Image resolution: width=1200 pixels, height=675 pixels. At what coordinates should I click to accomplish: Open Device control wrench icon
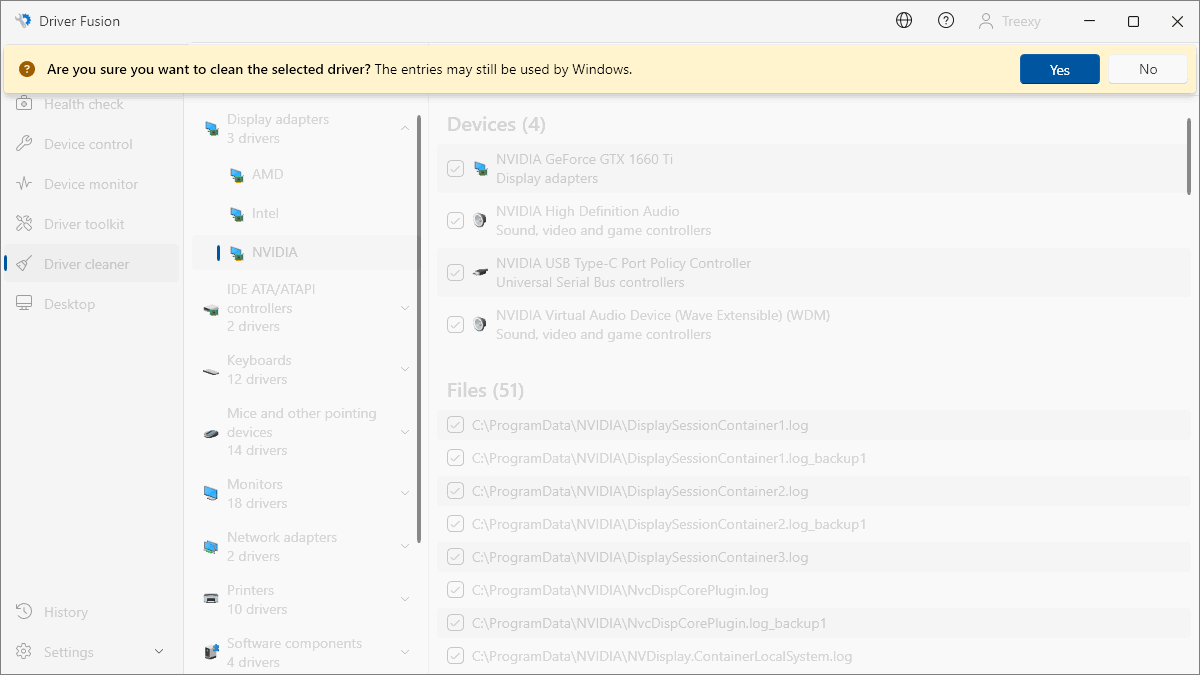click(25, 144)
